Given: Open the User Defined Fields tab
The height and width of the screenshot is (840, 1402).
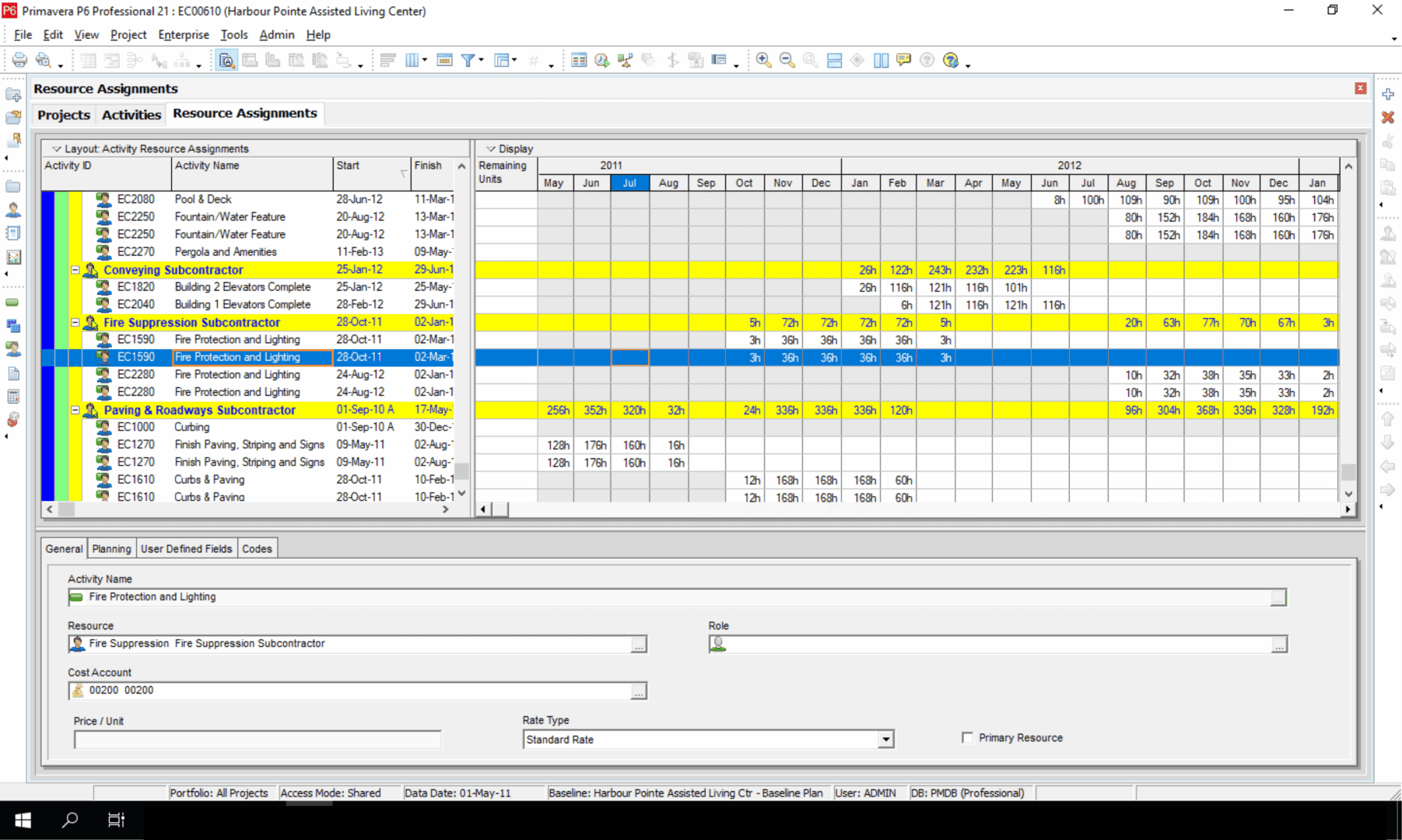Looking at the screenshot, I should click(x=186, y=549).
